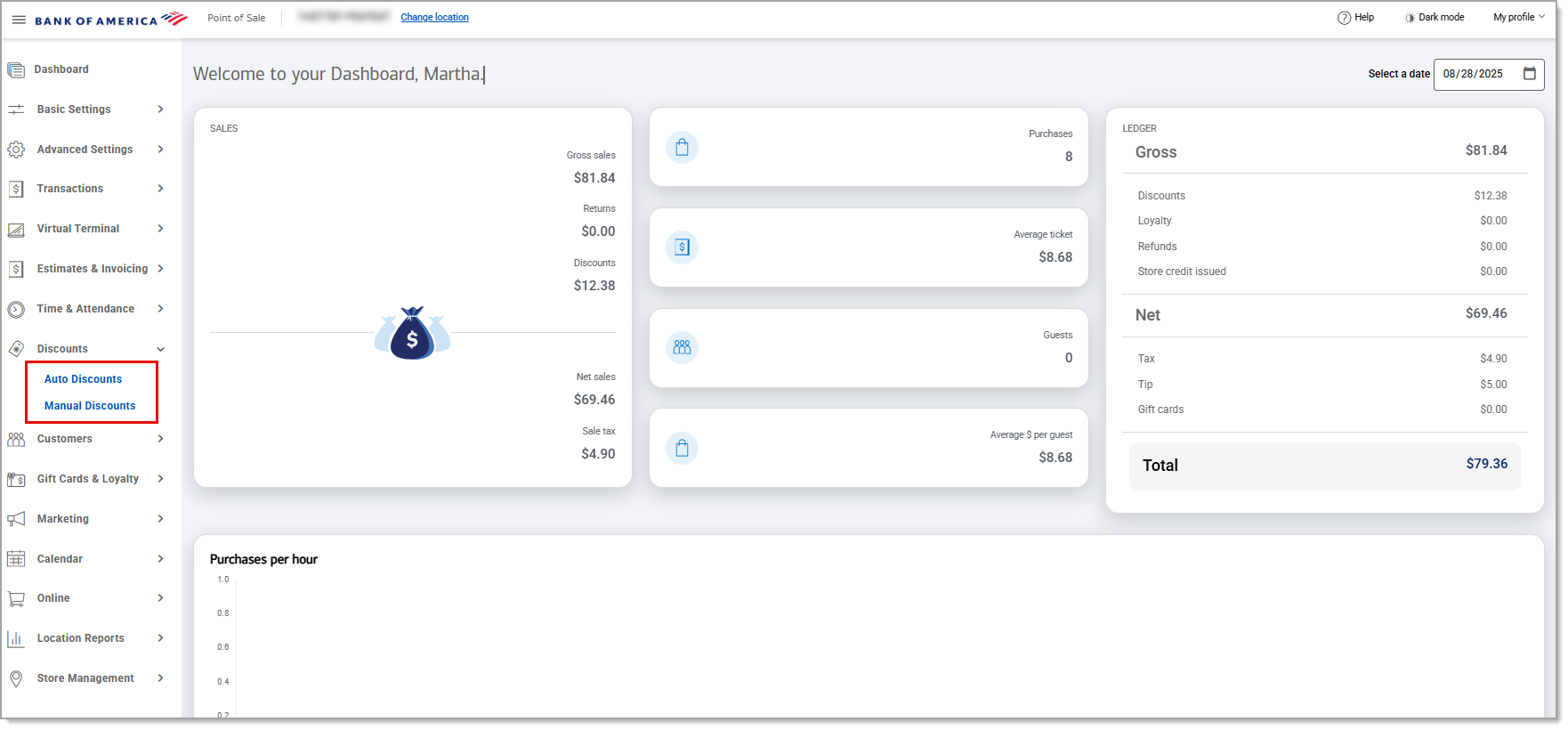The image size is (1568, 730).
Task: Click the Help link text
Action: coord(1364,18)
